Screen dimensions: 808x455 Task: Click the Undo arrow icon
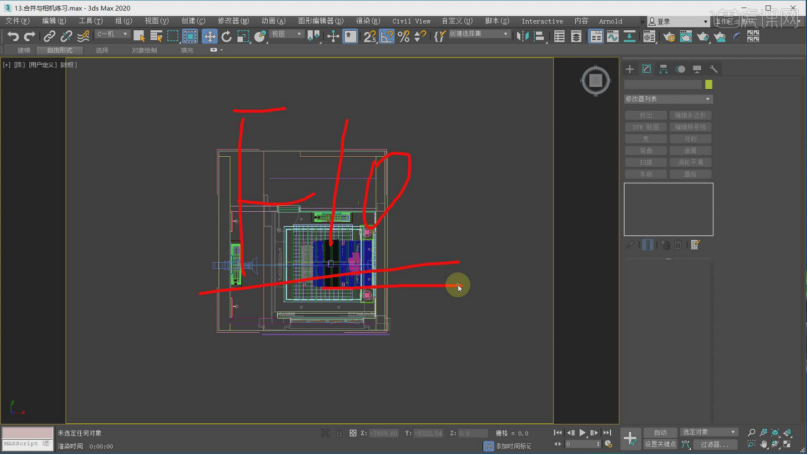pos(13,36)
